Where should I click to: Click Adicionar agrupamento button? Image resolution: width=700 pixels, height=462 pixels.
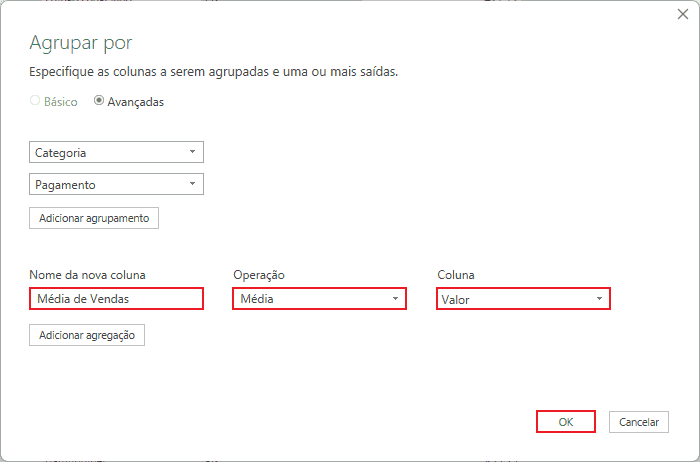[x=94, y=218]
